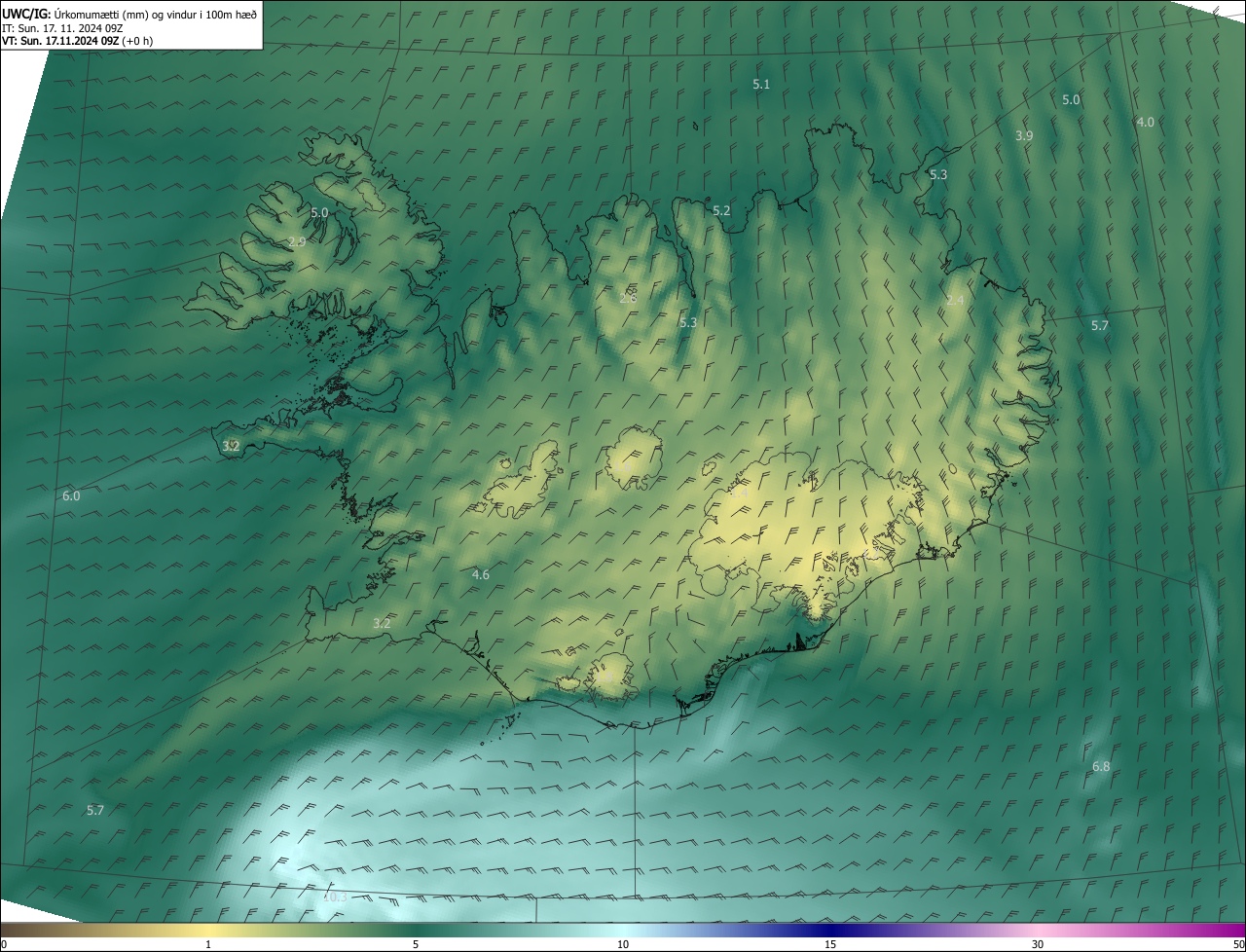Click the map value '4.0'
Image resolution: width=1246 pixels, height=952 pixels.
1145,122
